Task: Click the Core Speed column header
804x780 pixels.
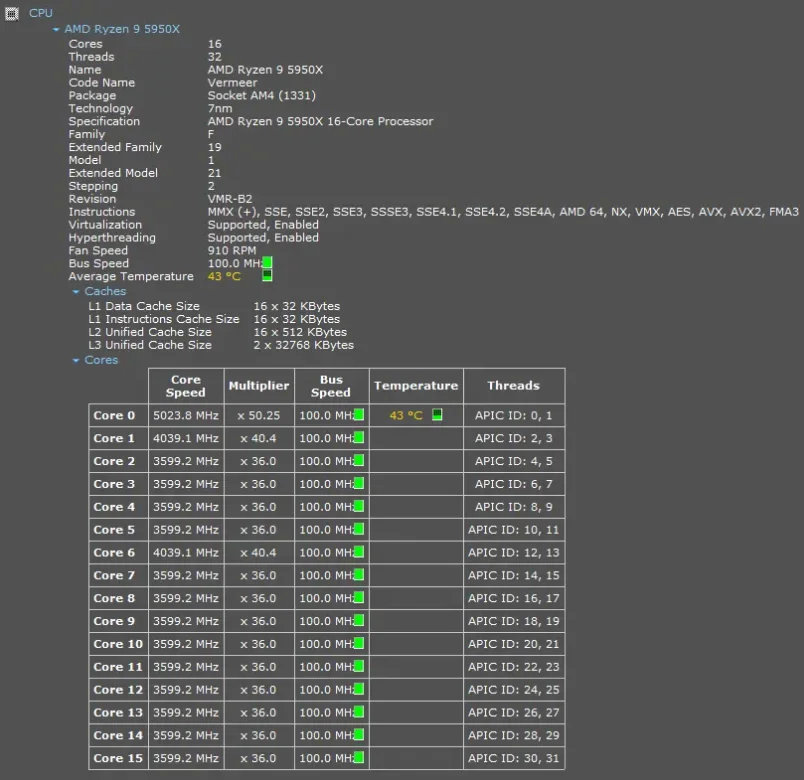Action: click(x=186, y=386)
